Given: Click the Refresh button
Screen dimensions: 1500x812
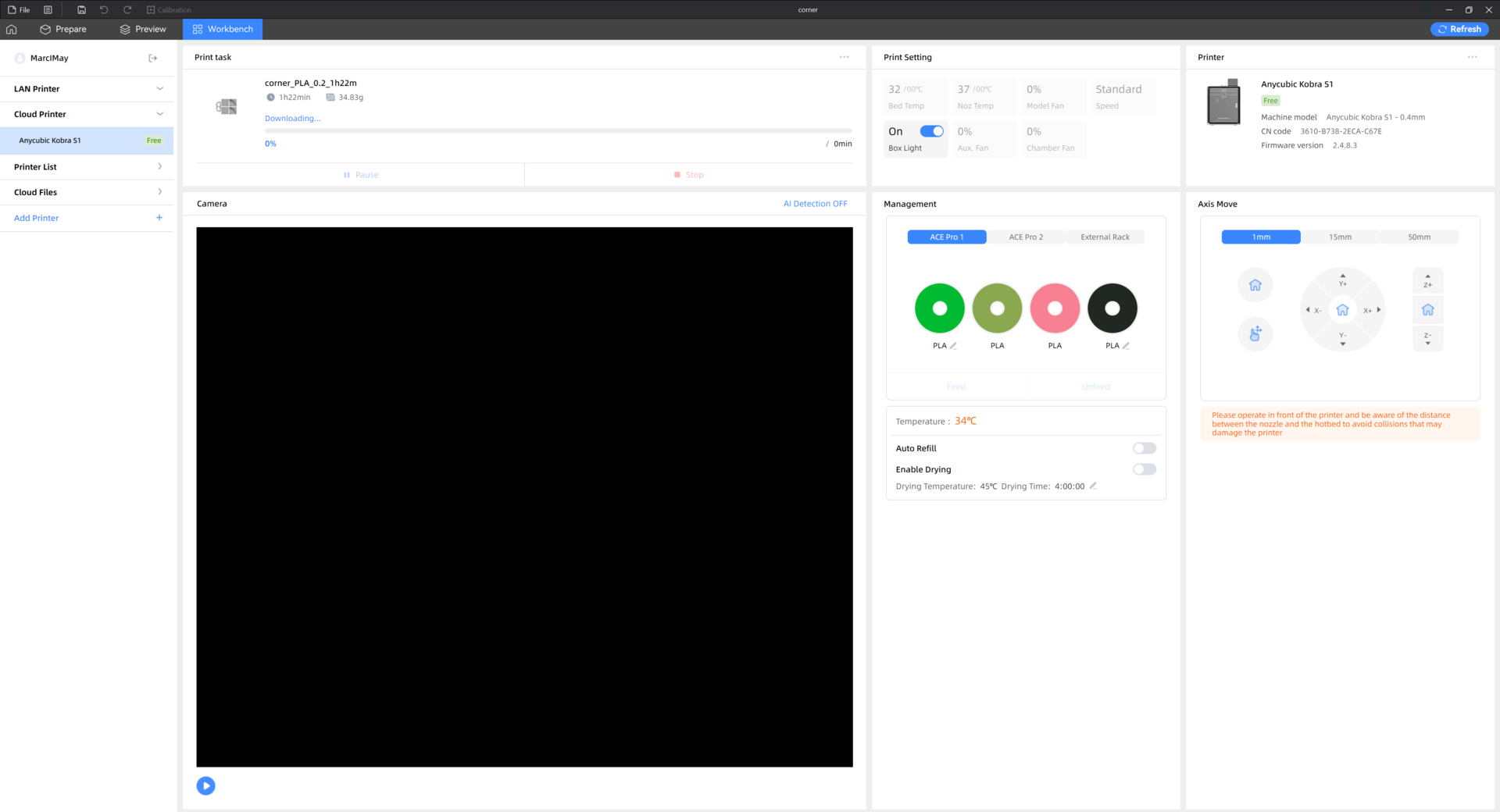Looking at the screenshot, I should [x=1459, y=29].
